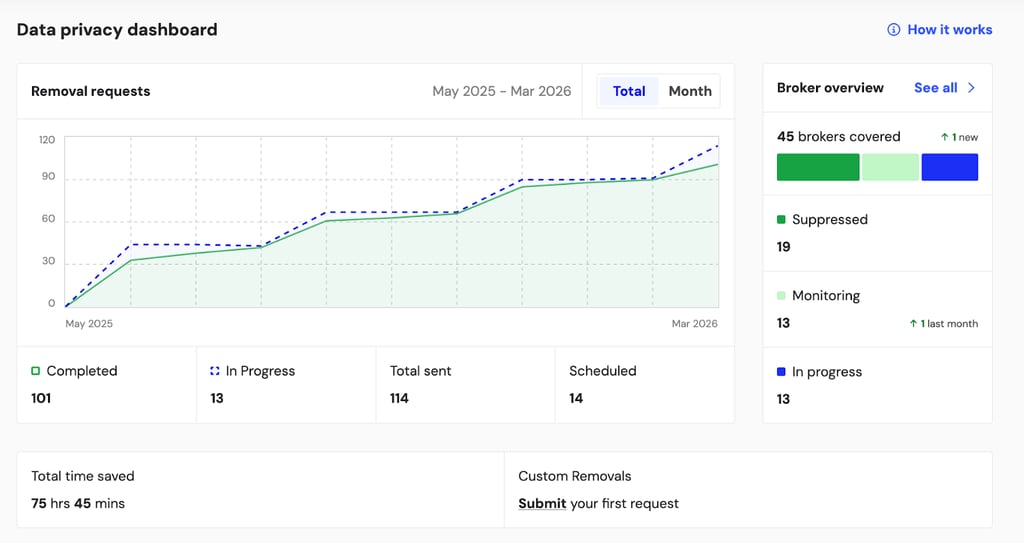The image size is (1024, 543).
Task: Click the Total sent label
Action: [x=421, y=370]
